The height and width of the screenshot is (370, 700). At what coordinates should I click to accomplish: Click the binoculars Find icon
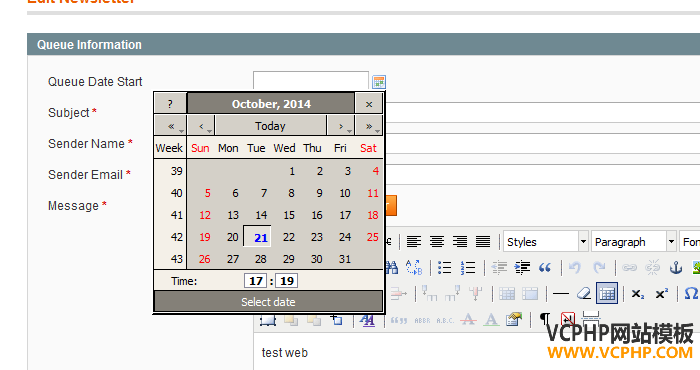tap(392, 268)
